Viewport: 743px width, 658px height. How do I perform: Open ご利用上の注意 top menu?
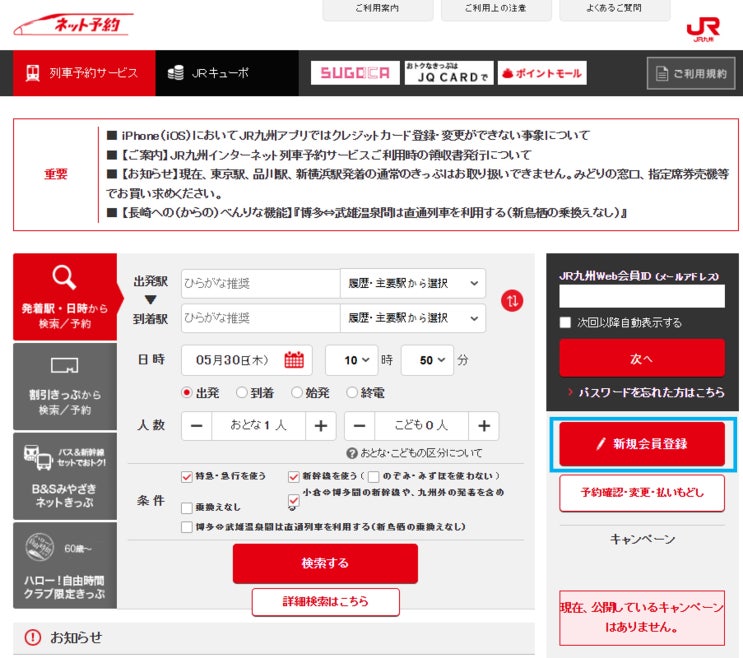tap(496, 9)
